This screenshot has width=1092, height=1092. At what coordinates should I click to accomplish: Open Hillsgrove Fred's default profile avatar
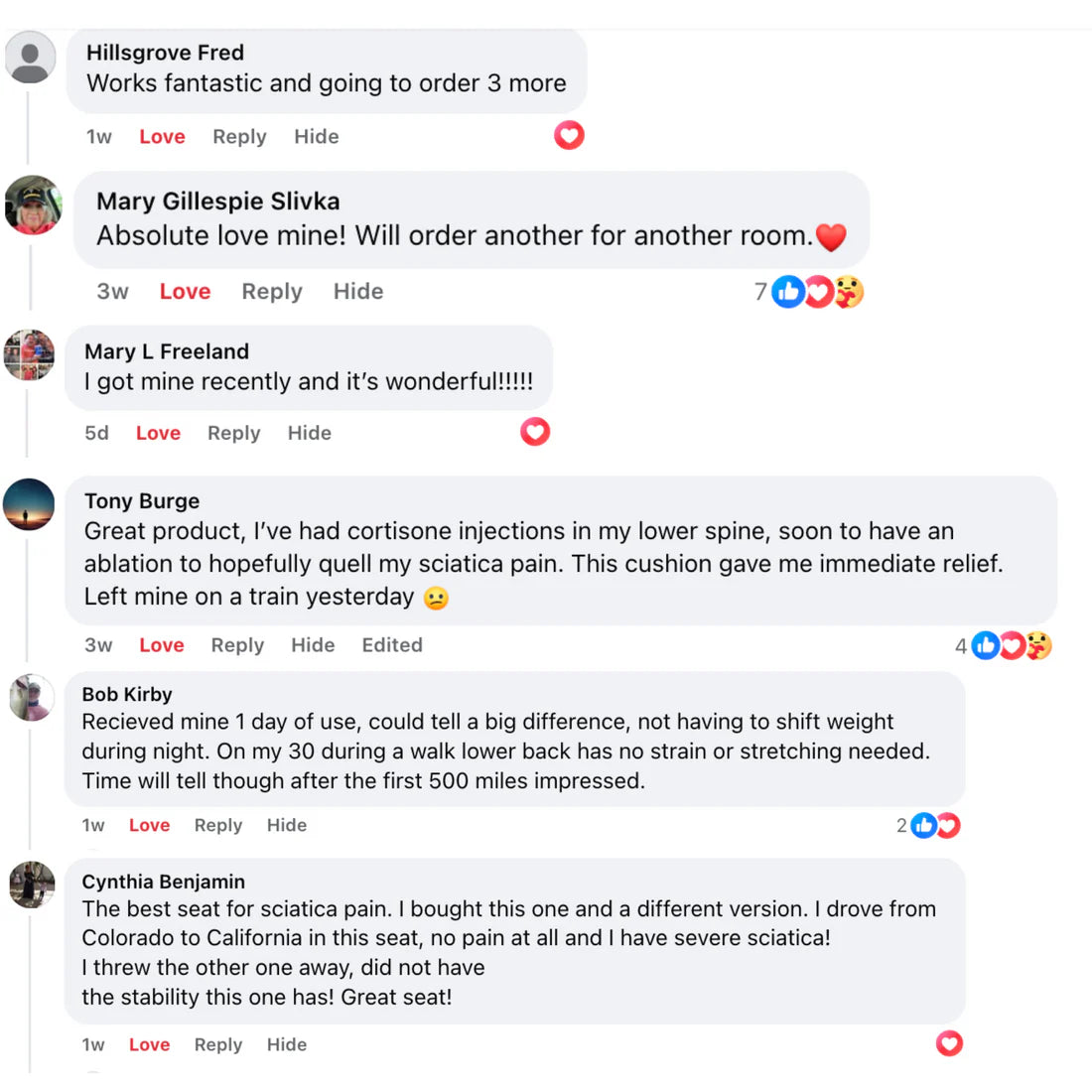click(x=30, y=58)
